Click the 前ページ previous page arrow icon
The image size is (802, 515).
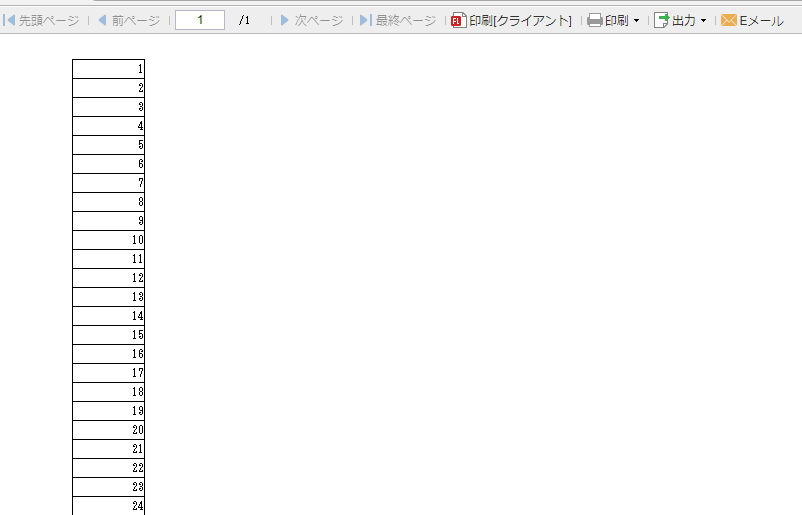pos(102,20)
